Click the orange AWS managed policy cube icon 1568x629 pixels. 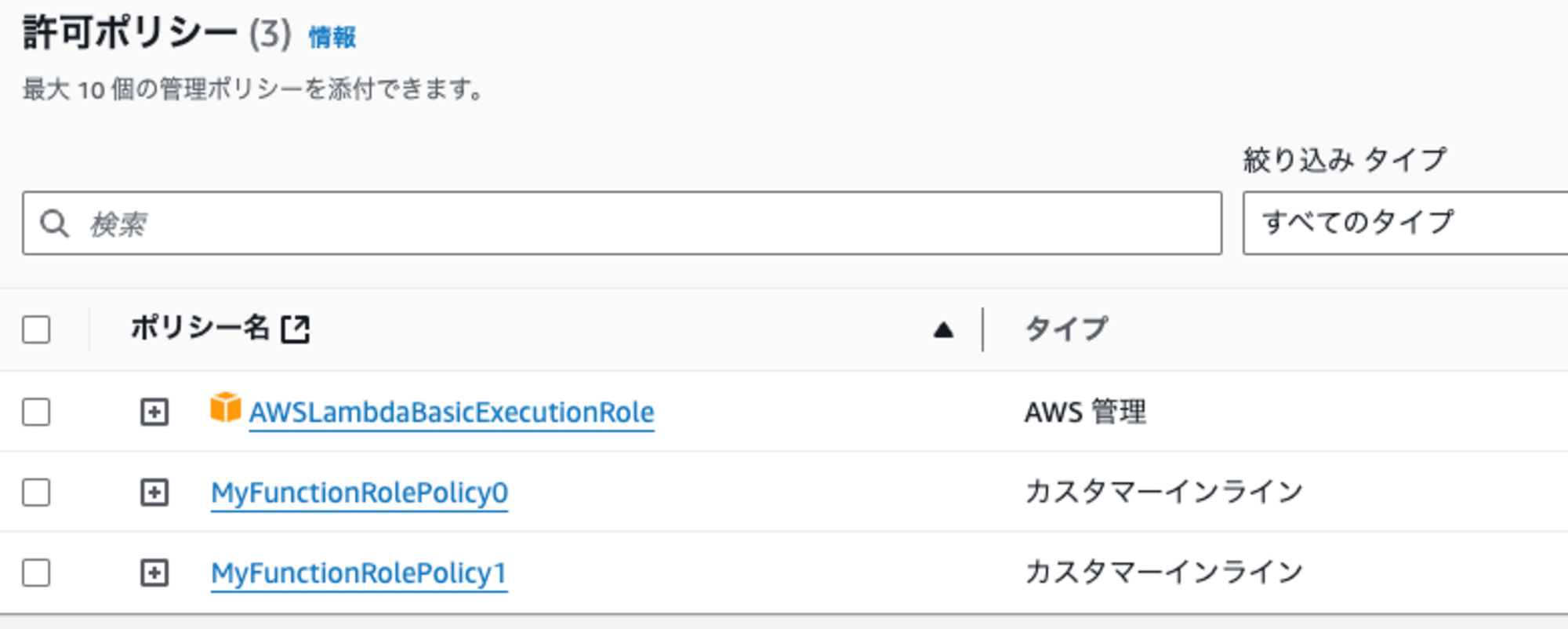pyautogui.click(x=225, y=408)
